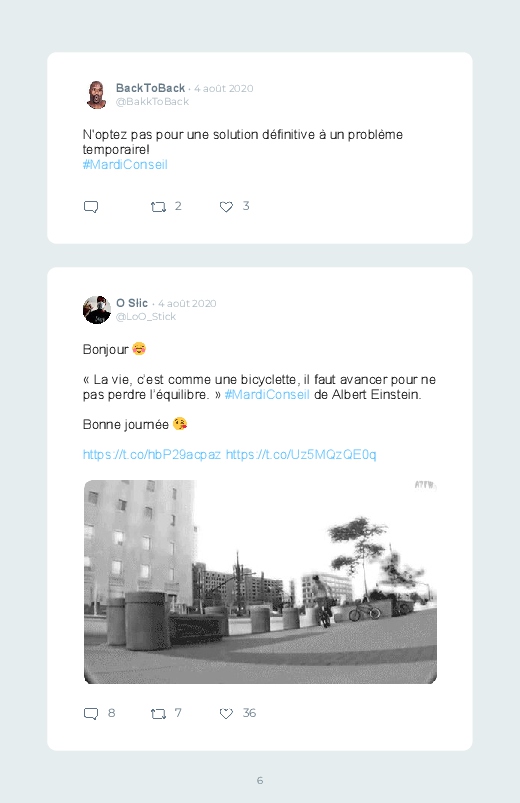Retweet the BackToBack tweet
This screenshot has height=803, width=520.
(x=158, y=207)
